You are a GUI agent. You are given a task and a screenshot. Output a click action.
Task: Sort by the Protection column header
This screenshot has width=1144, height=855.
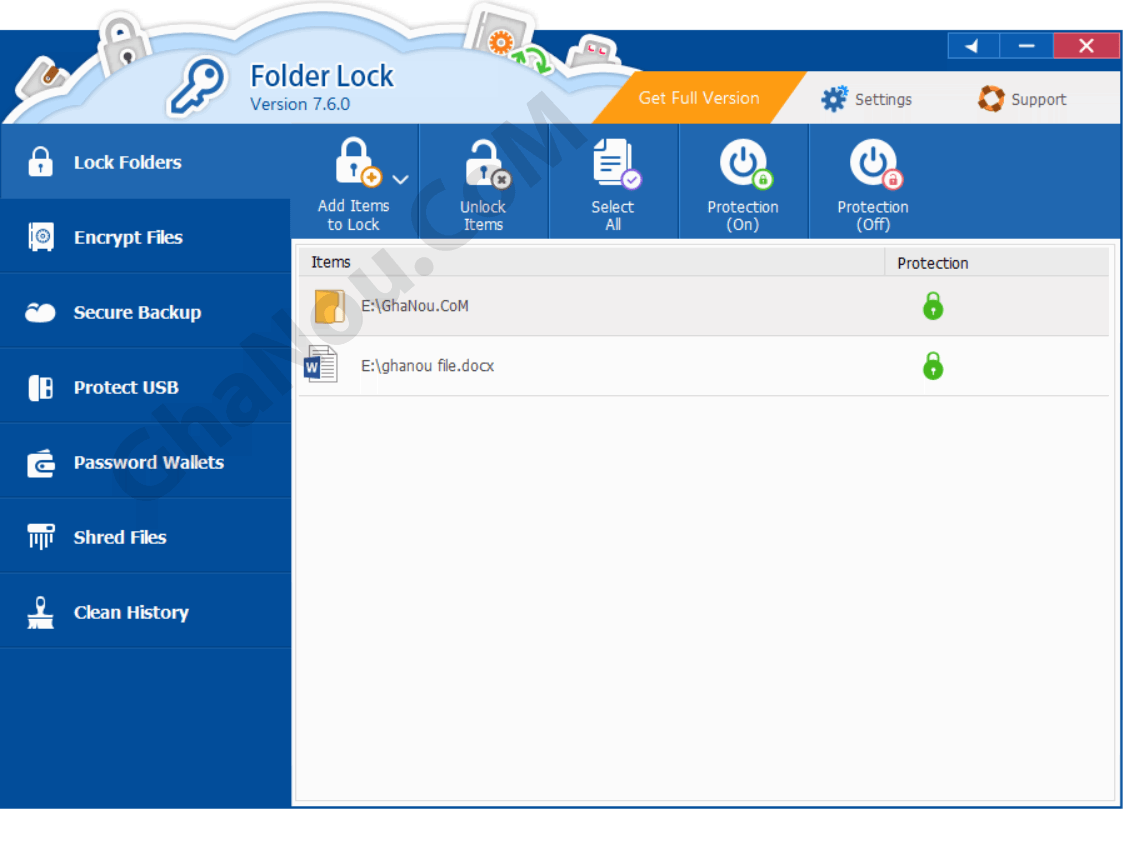click(x=997, y=263)
